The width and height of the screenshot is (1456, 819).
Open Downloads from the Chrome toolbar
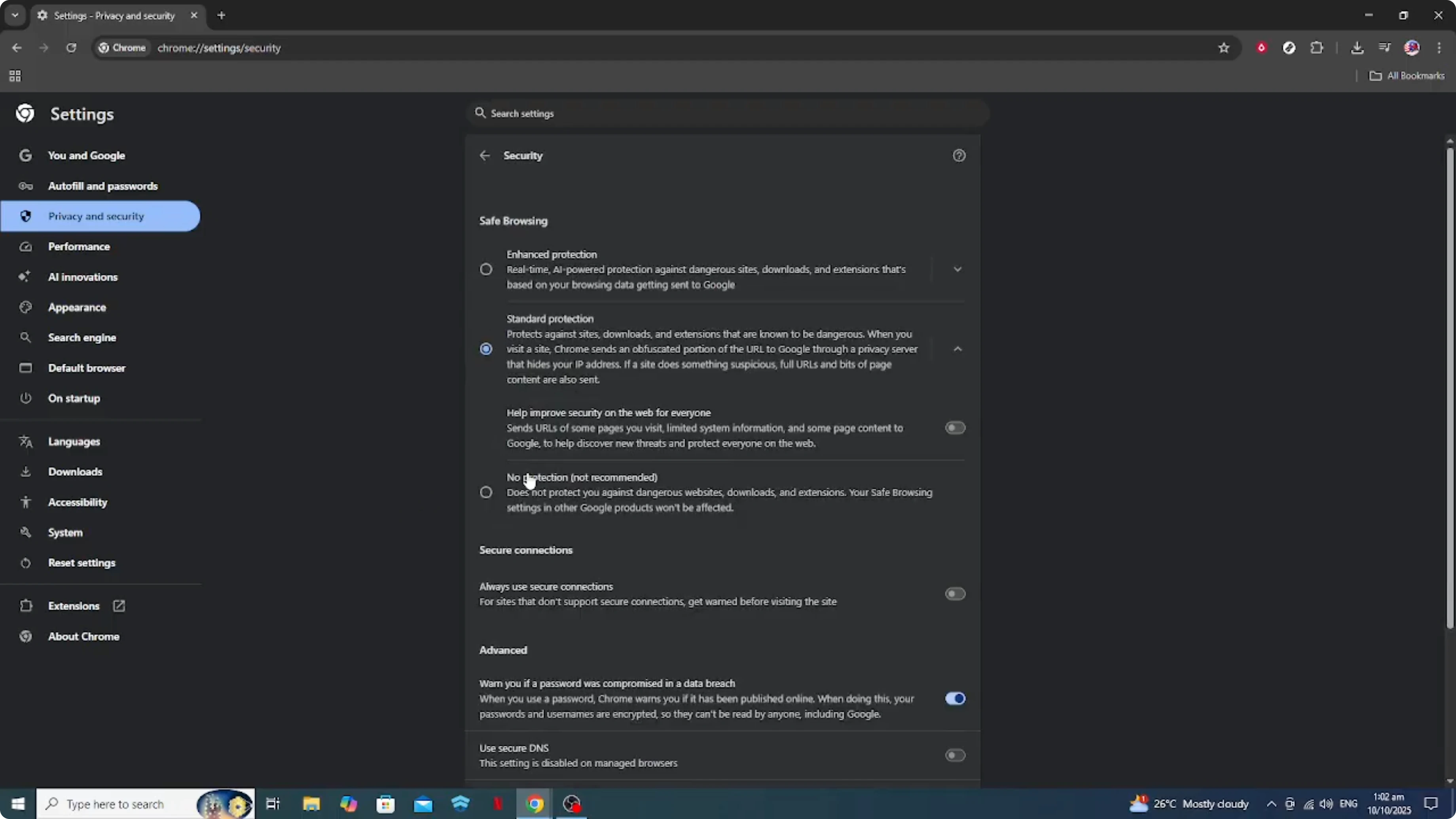point(1357,47)
